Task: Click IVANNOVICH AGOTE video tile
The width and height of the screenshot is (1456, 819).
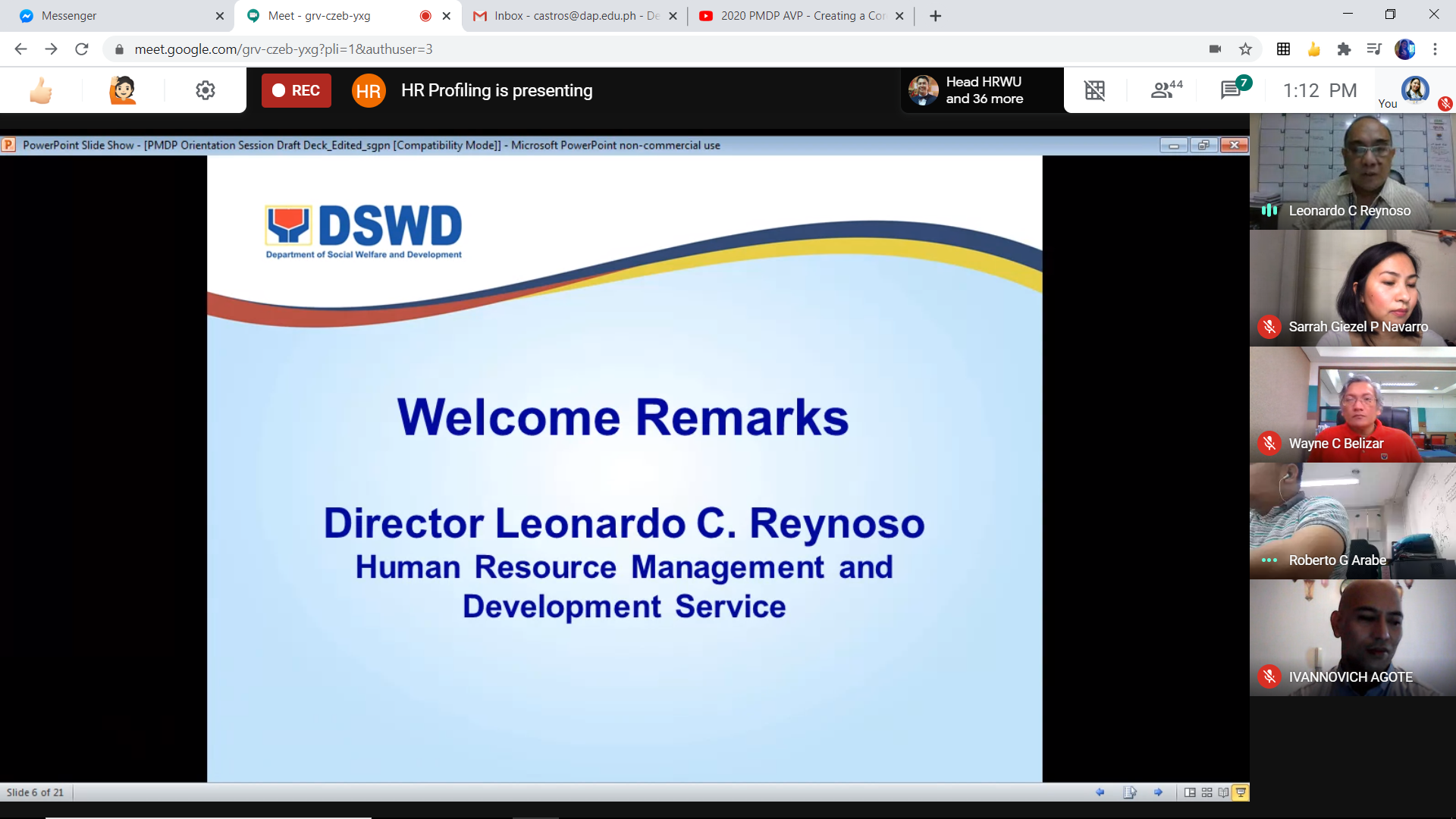Action: 1352,638
